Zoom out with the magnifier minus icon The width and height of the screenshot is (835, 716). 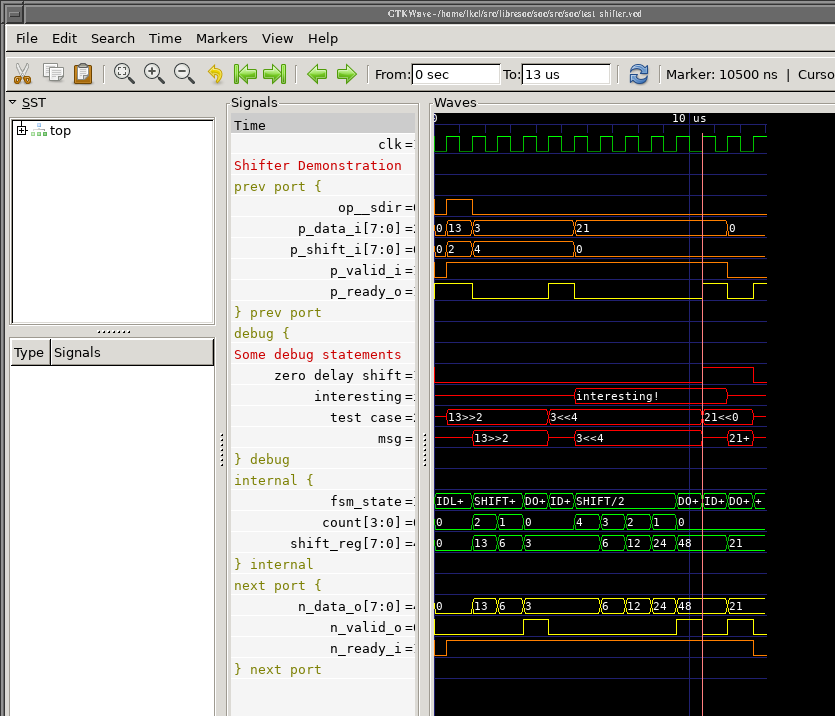(184, 74)
